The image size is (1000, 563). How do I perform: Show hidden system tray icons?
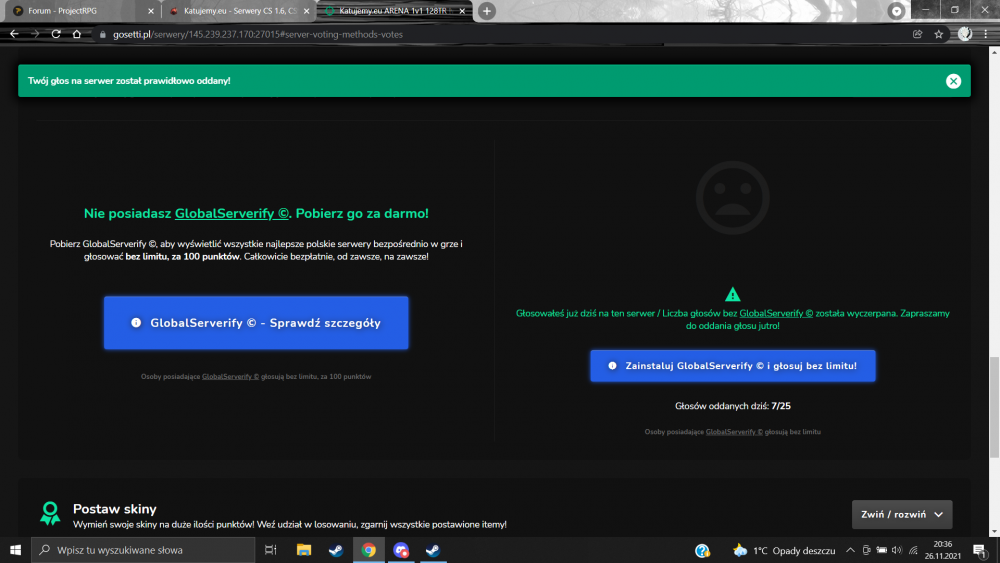[850, 550]
